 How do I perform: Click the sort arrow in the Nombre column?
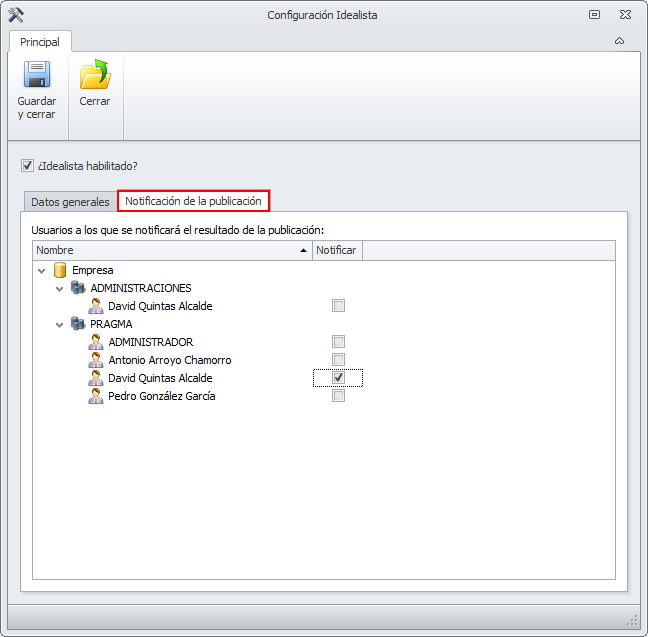point(303,251)
